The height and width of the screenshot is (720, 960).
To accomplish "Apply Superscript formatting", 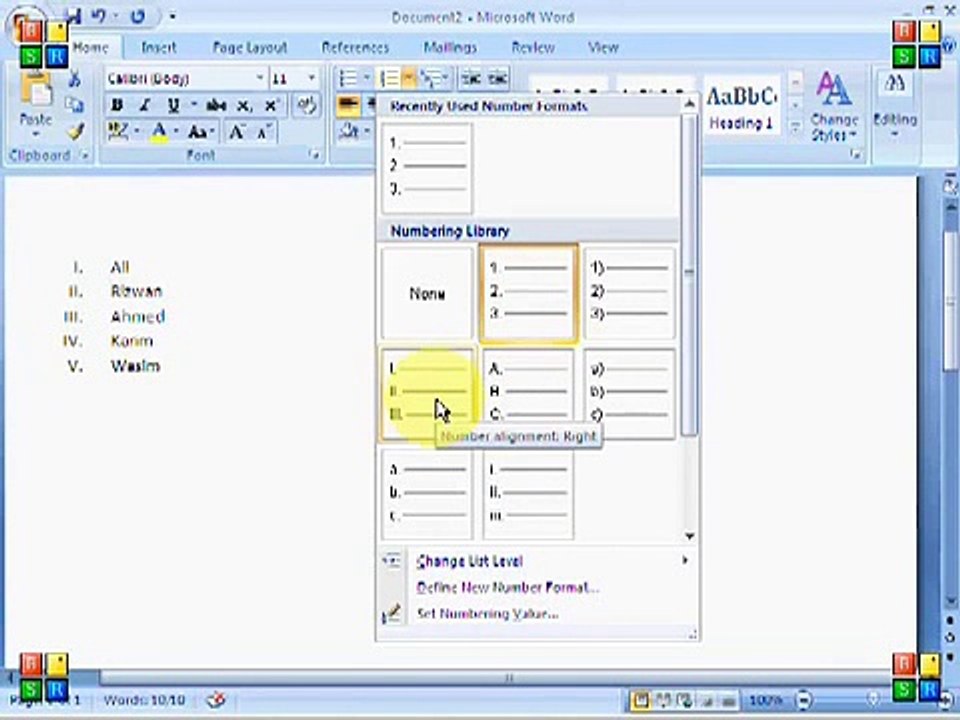I will (271, 105).
